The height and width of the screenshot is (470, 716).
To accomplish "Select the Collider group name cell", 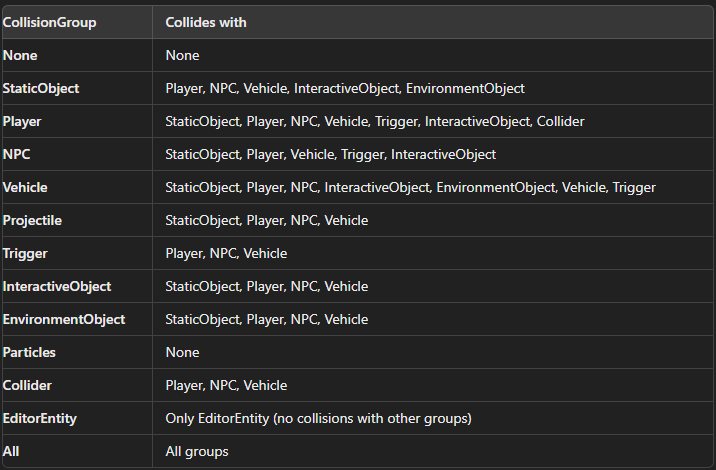I will (x=28, y=385).
